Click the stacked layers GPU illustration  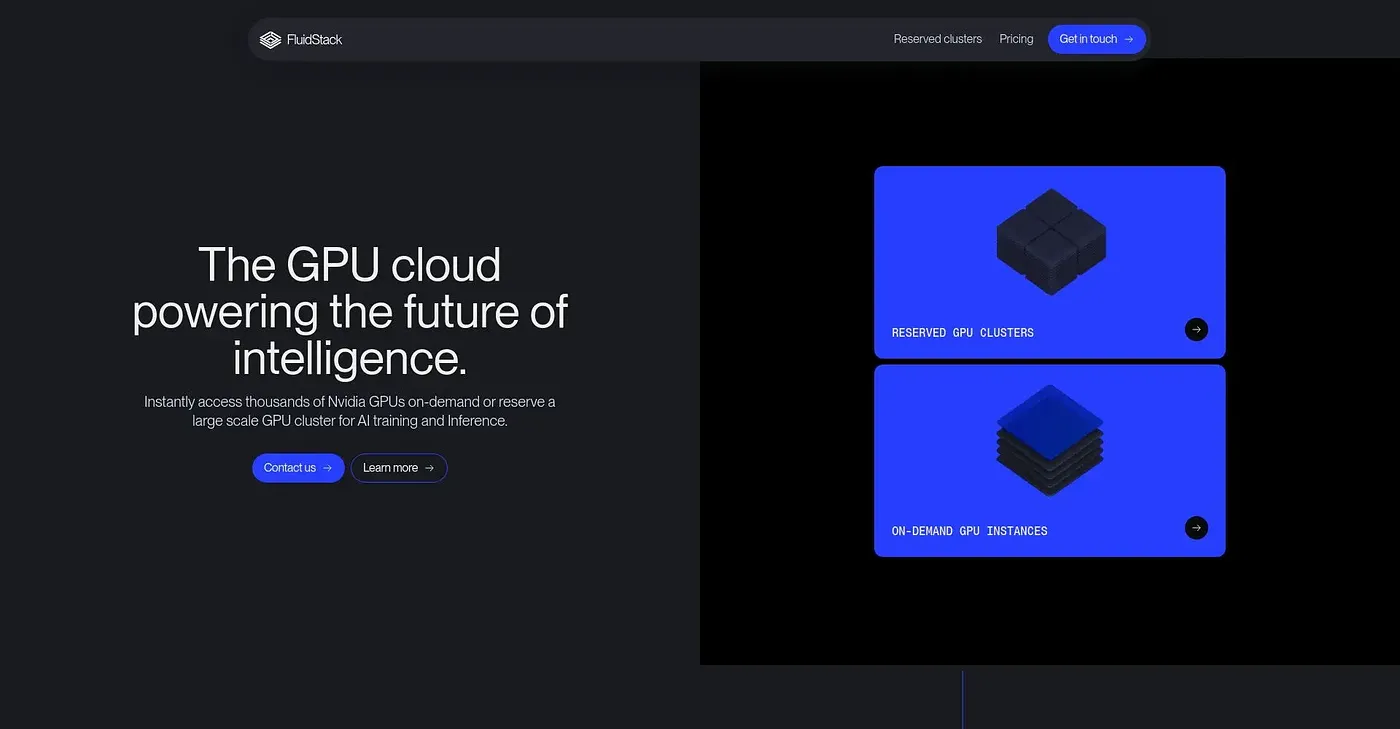click(1050, 440)
